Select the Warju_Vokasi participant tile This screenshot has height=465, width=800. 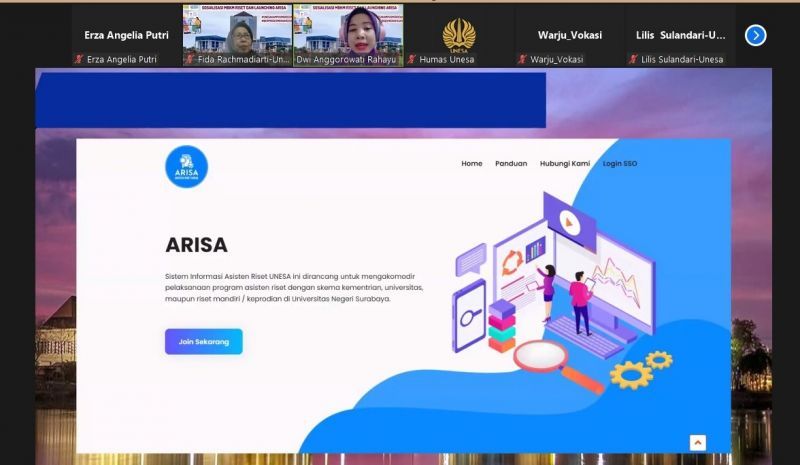coord(569,35)
